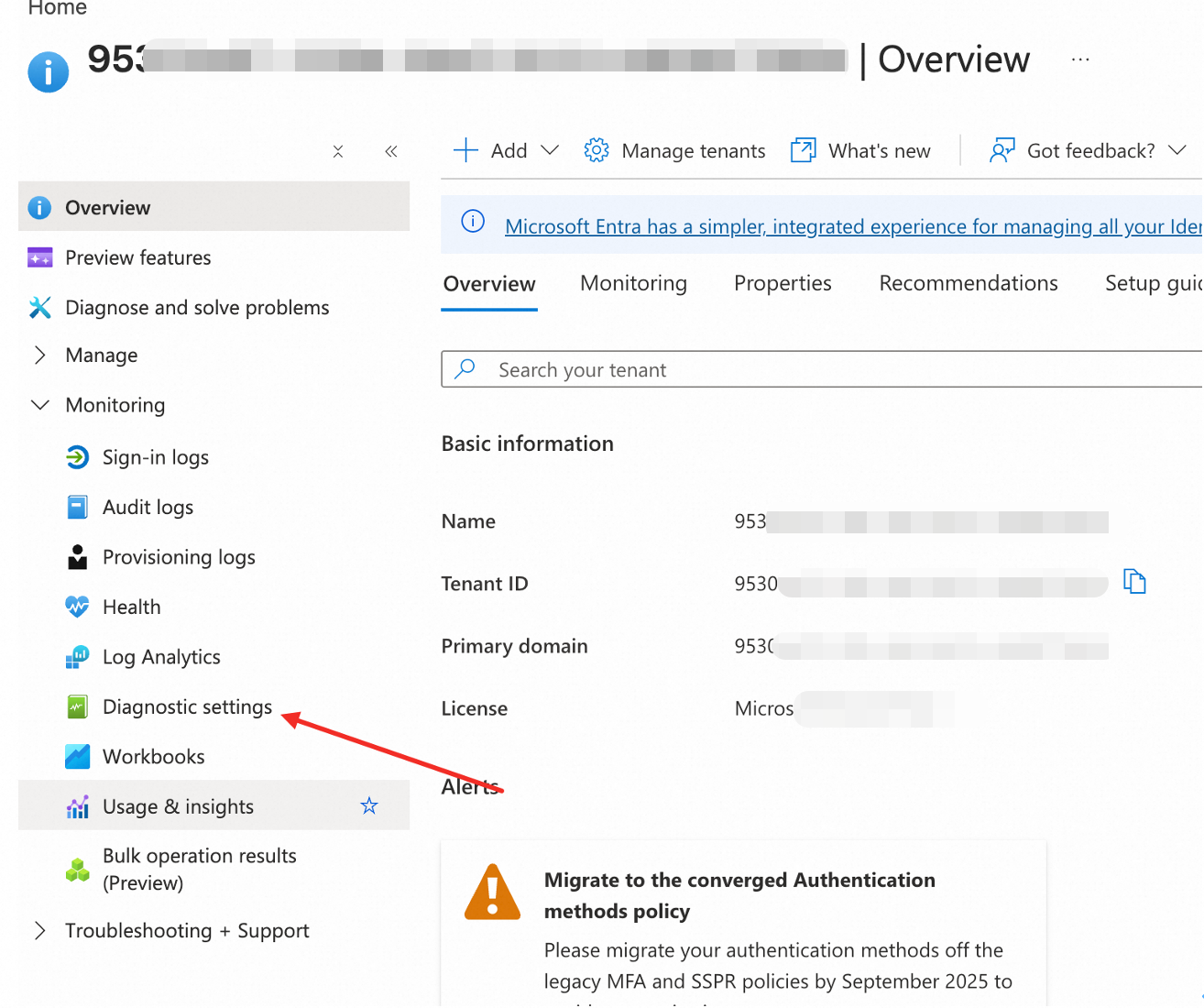Viewport: 1204px width, 1008px height.
Task: Favorite Usage & insights with the star
Action: (x=369, y=805)
